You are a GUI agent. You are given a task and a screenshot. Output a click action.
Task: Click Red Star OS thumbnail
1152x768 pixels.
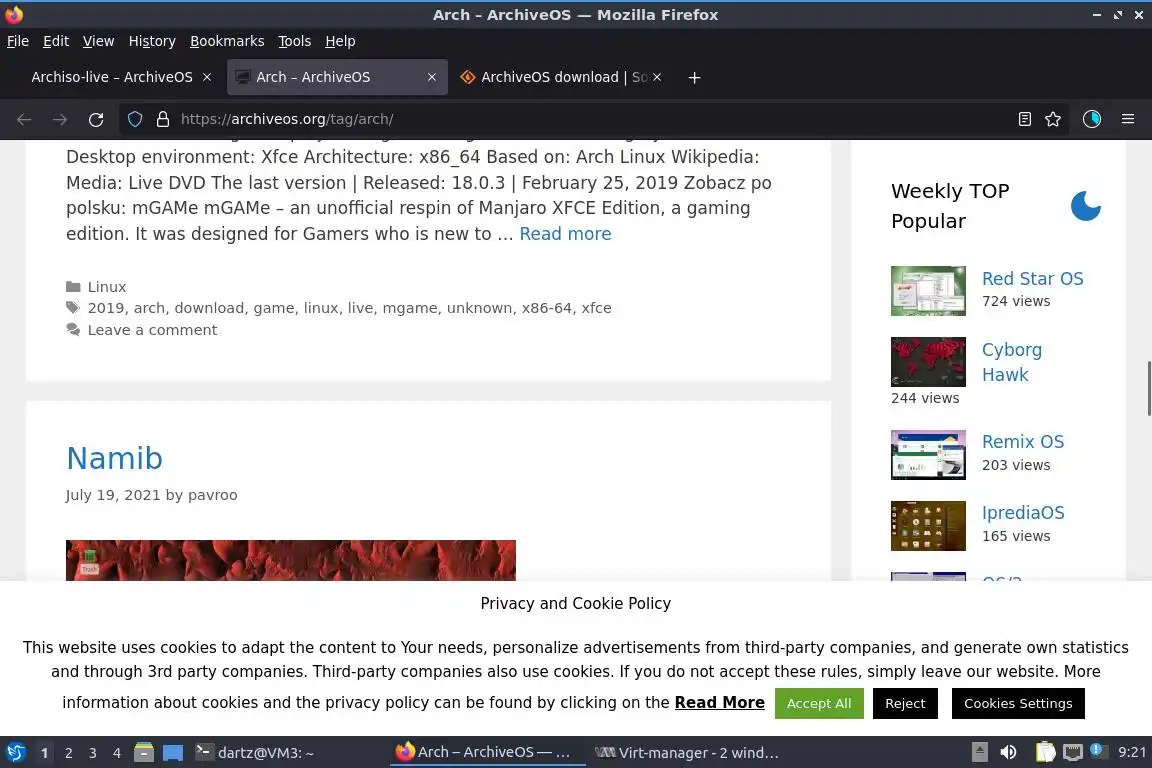click(x=928, y=291)
